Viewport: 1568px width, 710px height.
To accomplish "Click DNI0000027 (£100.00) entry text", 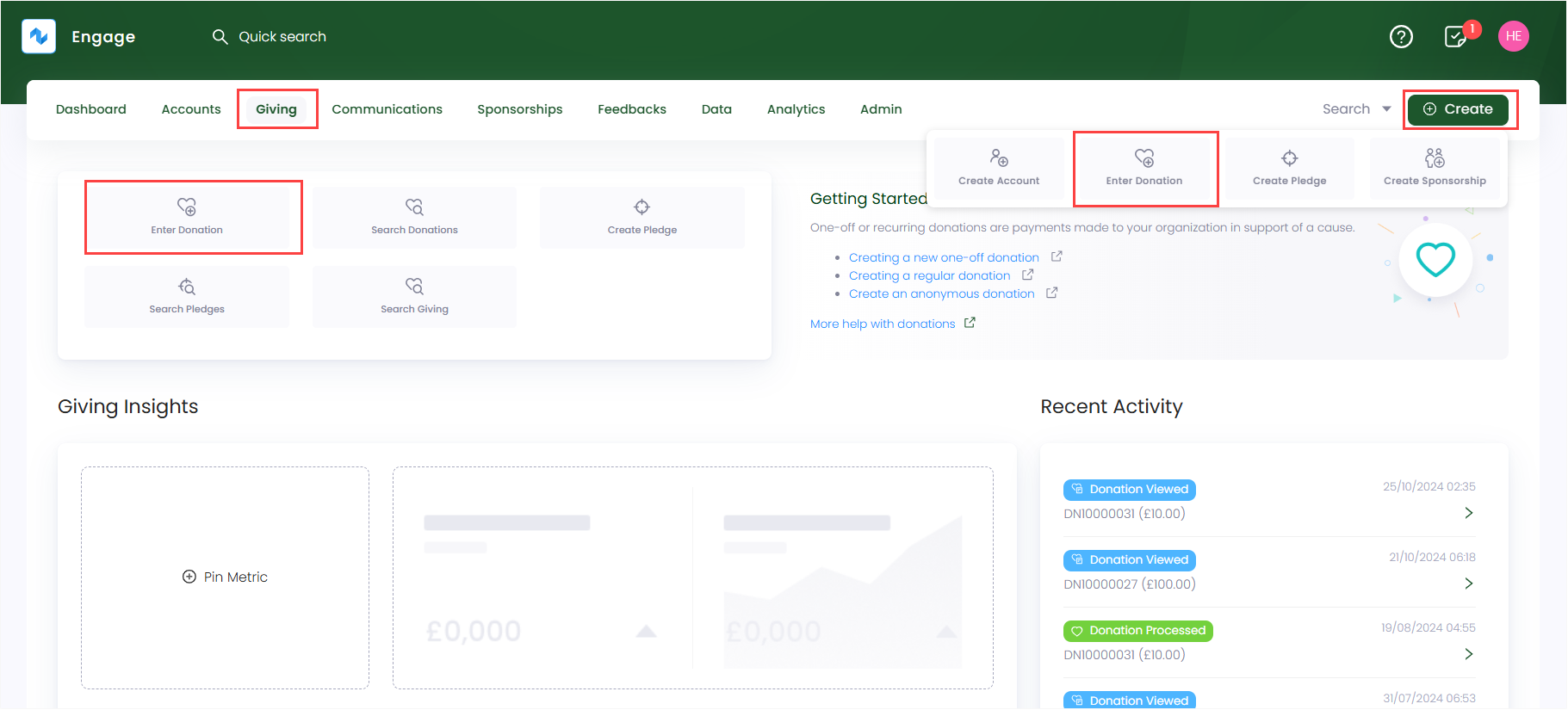I will click(x=1130, y=584).
